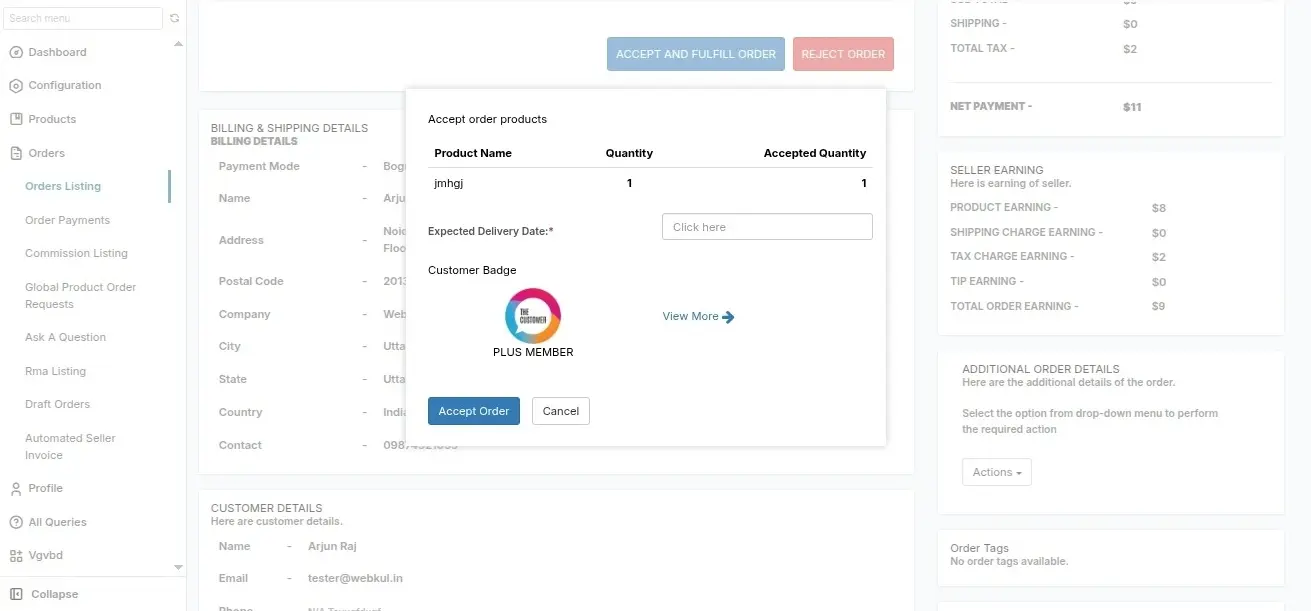Click the Plus Member customer badge image

pos(533,316)
